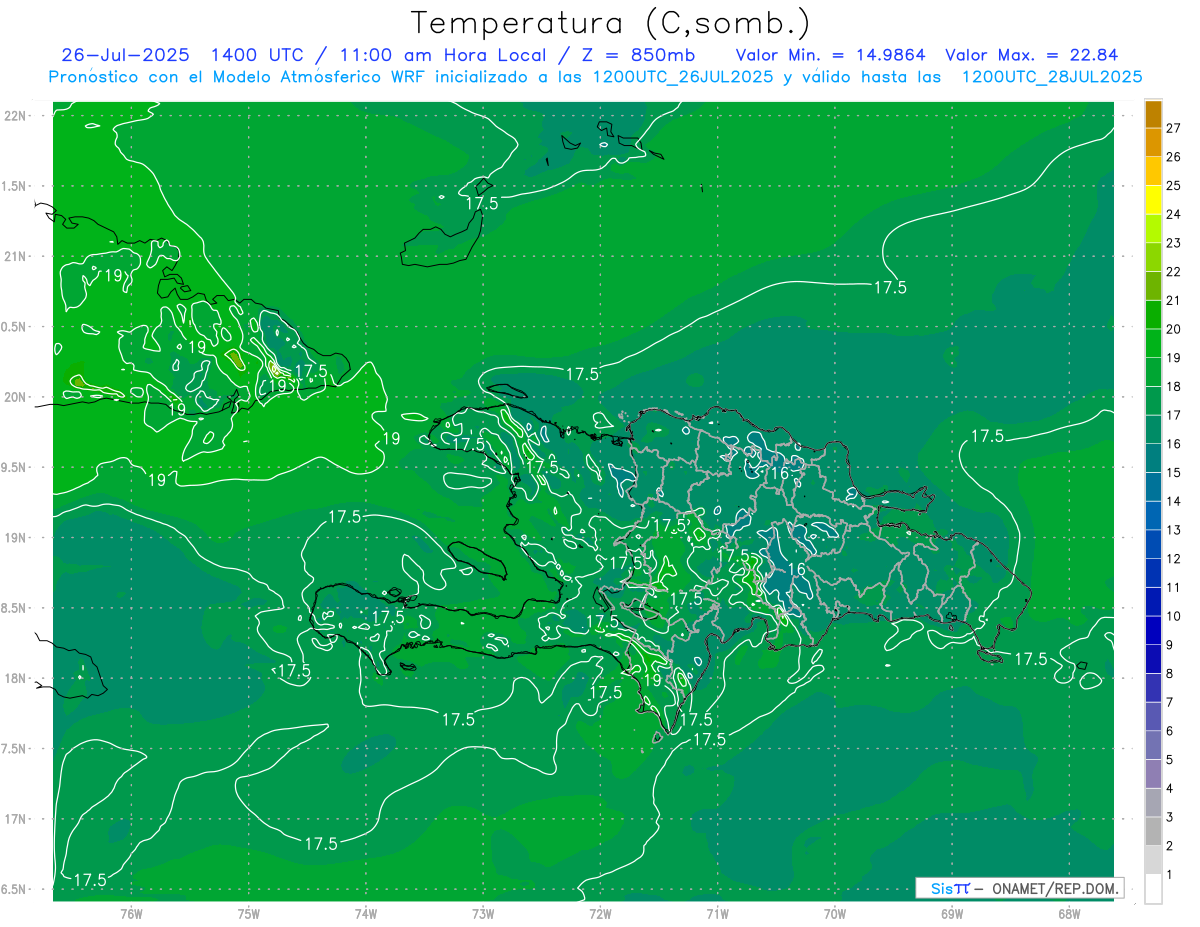The height and width of the screenshot is (927, 1200).
Task: Click longitude axis label "73W"
Action: tap(483, 914)
